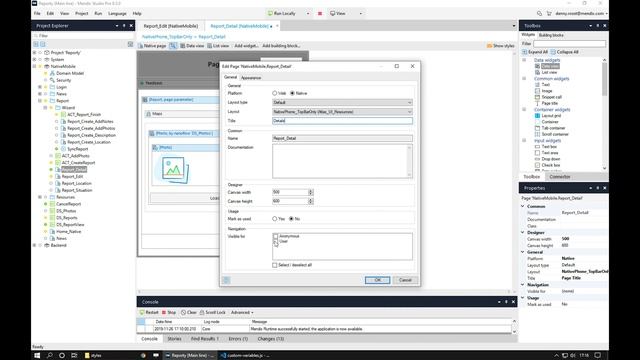This screenshot has width=640, height=360.
Task: Select the Tab container widget icon
Action: click(x=537, y=128)
